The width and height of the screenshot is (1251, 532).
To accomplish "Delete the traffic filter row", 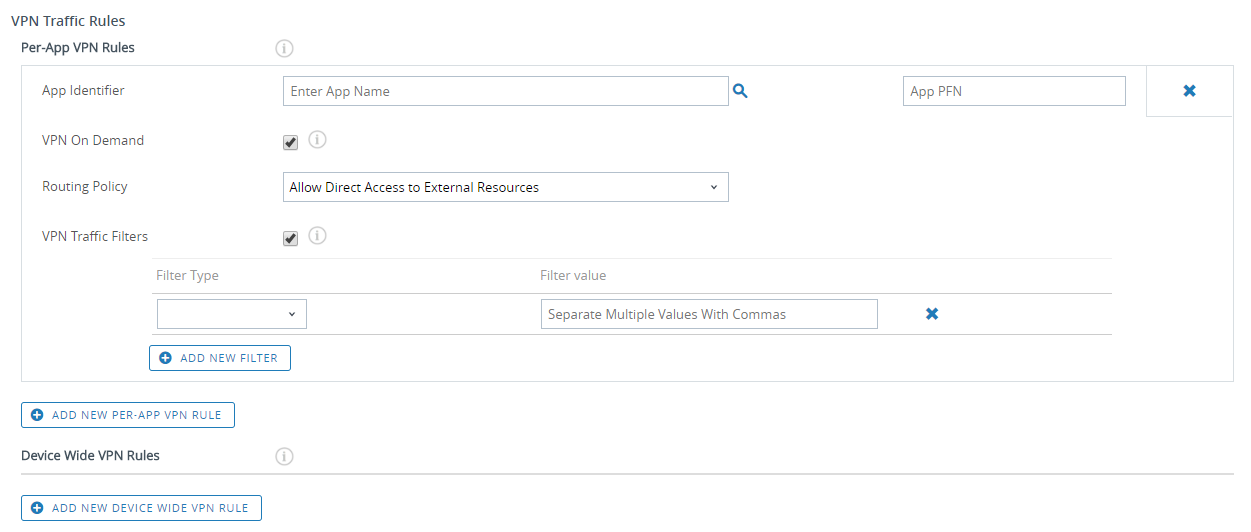I will [x=931, y=314].
